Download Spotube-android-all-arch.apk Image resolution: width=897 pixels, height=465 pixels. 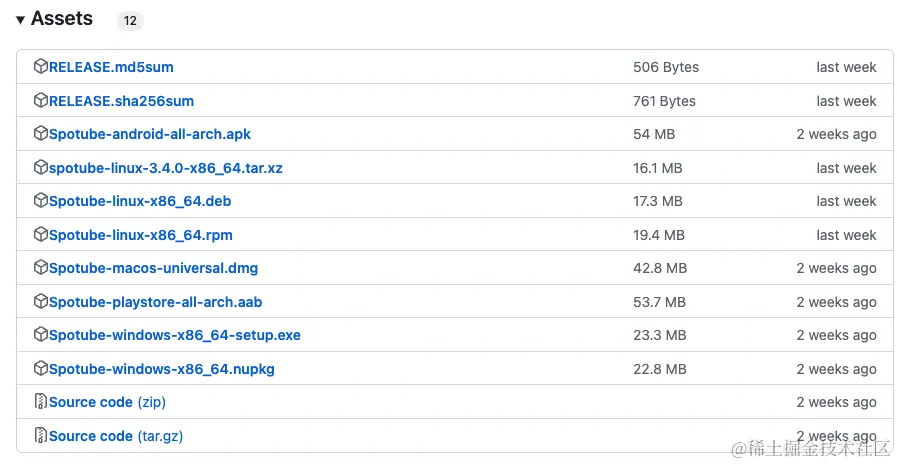point(150,134)
